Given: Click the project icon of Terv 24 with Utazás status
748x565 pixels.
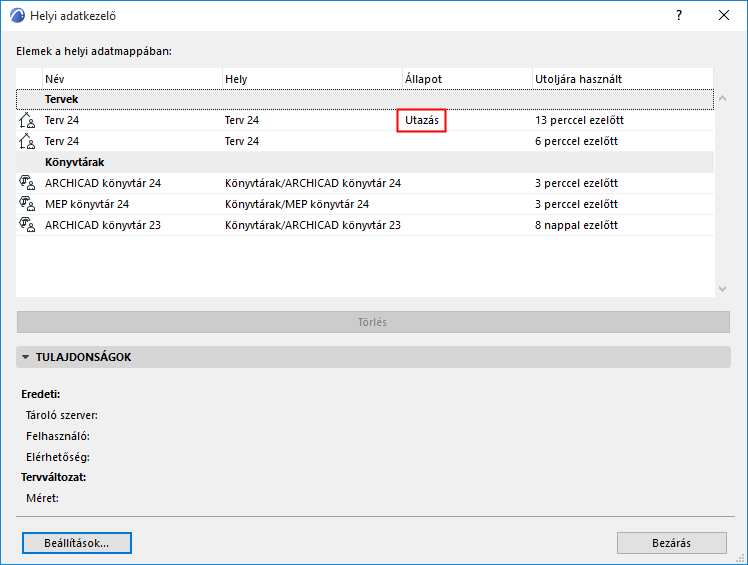Looking at the screenshot, I should click(x=27, y=120).
